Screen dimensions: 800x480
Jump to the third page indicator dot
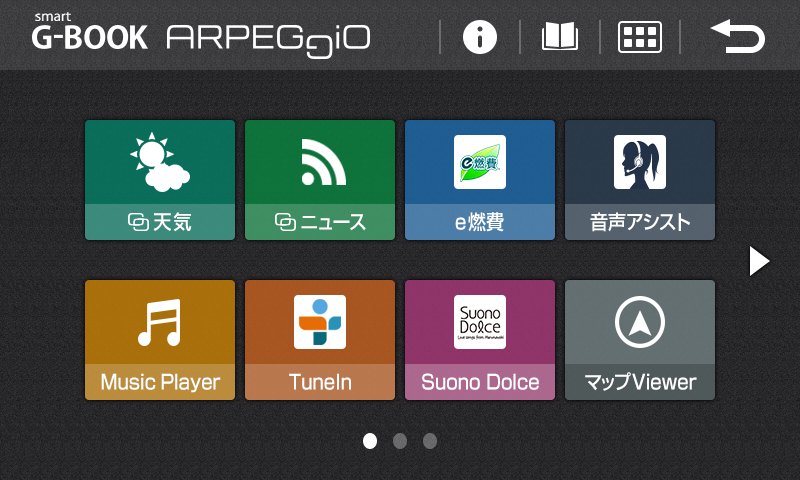(x=430, y=441)
